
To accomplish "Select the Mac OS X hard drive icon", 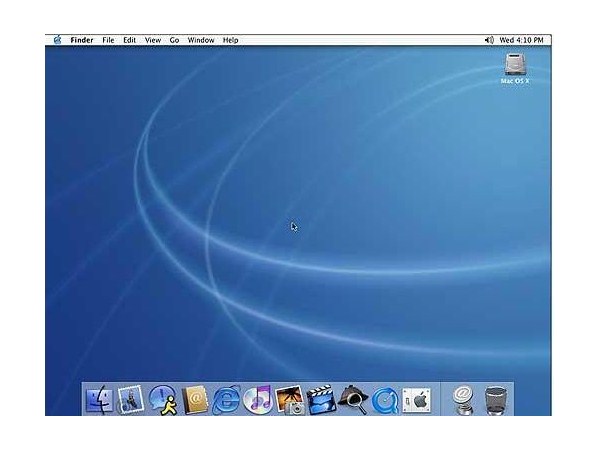I will [x=515, y=64].
